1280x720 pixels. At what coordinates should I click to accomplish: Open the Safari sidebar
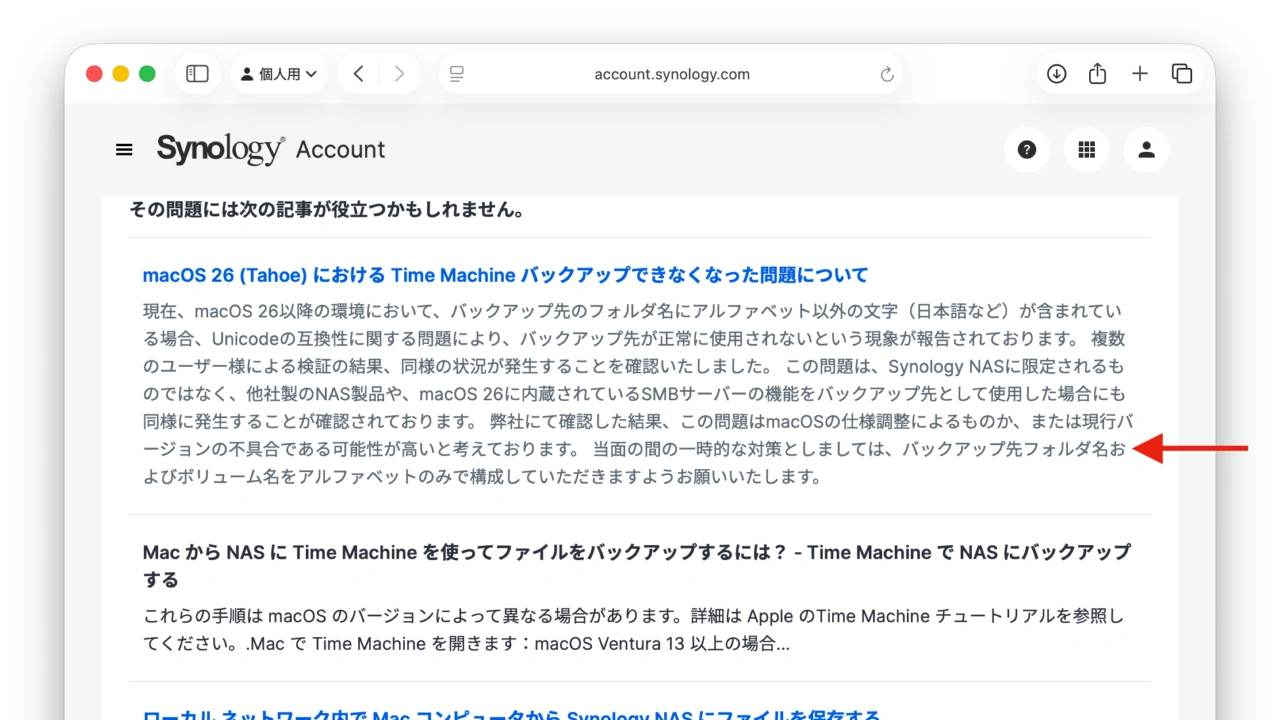pyautogui.click(x=197, y=73)
